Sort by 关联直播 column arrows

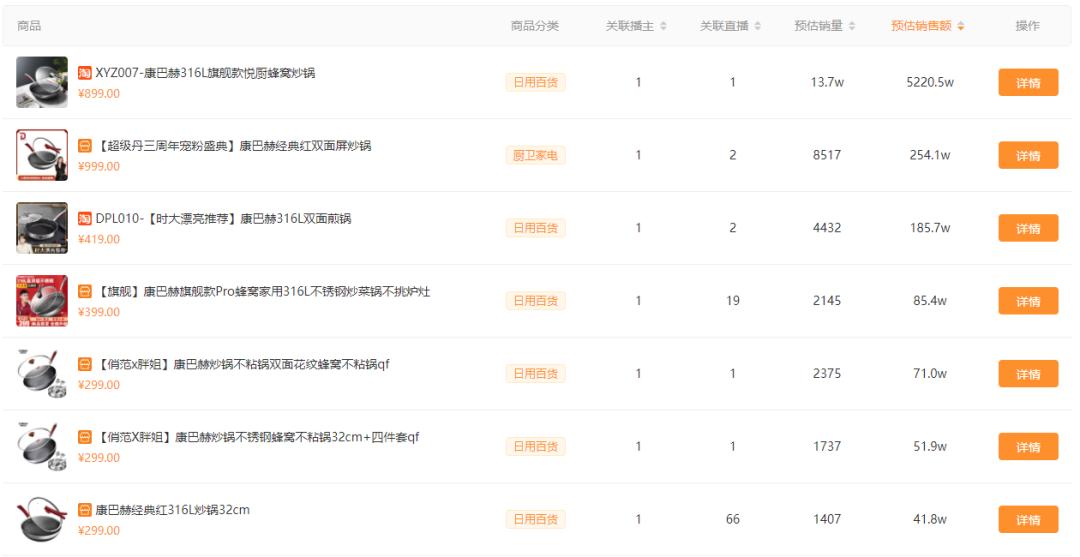pyautogui.click(x=758, y=26)
